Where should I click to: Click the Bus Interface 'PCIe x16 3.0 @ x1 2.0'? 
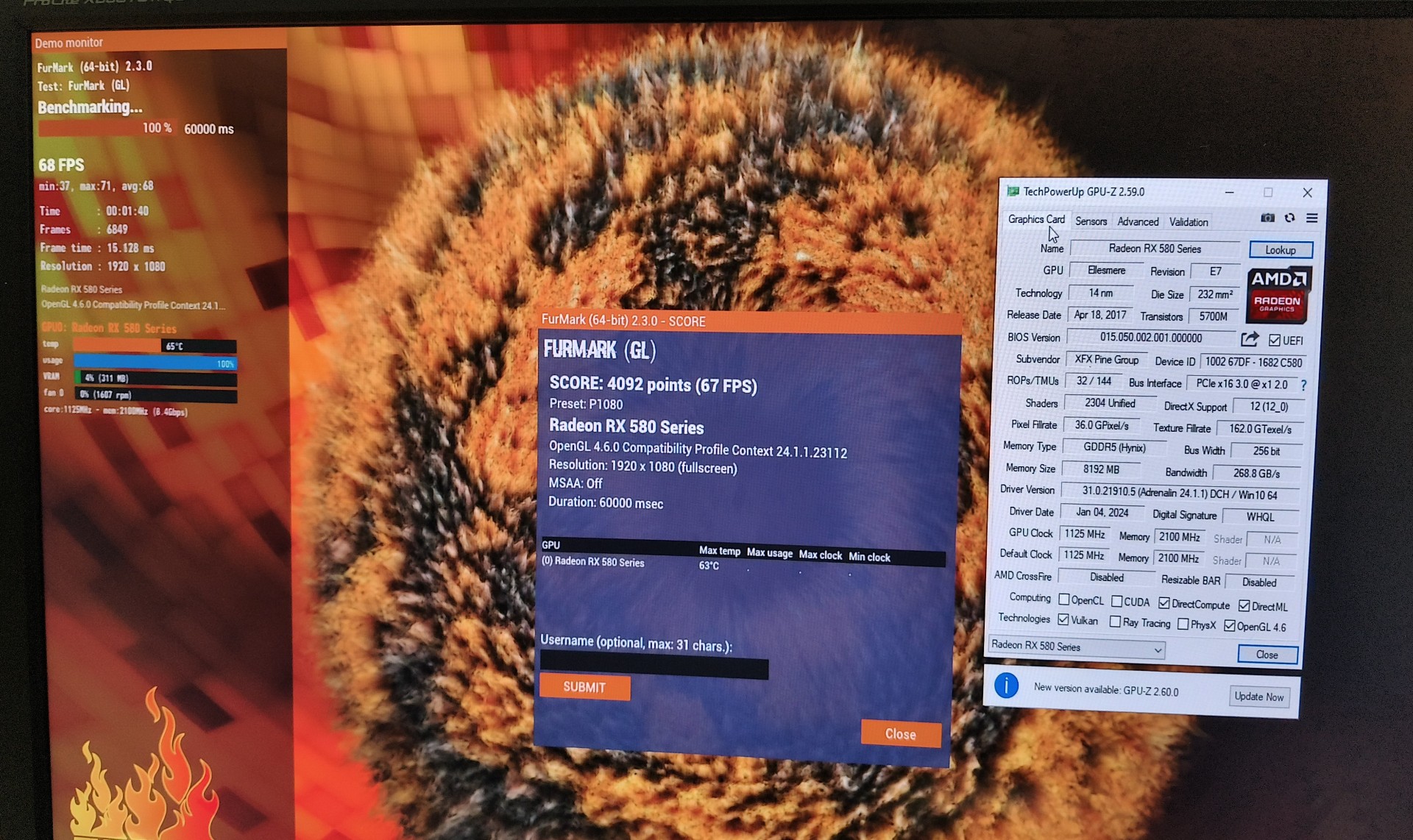click(1241, 384)
